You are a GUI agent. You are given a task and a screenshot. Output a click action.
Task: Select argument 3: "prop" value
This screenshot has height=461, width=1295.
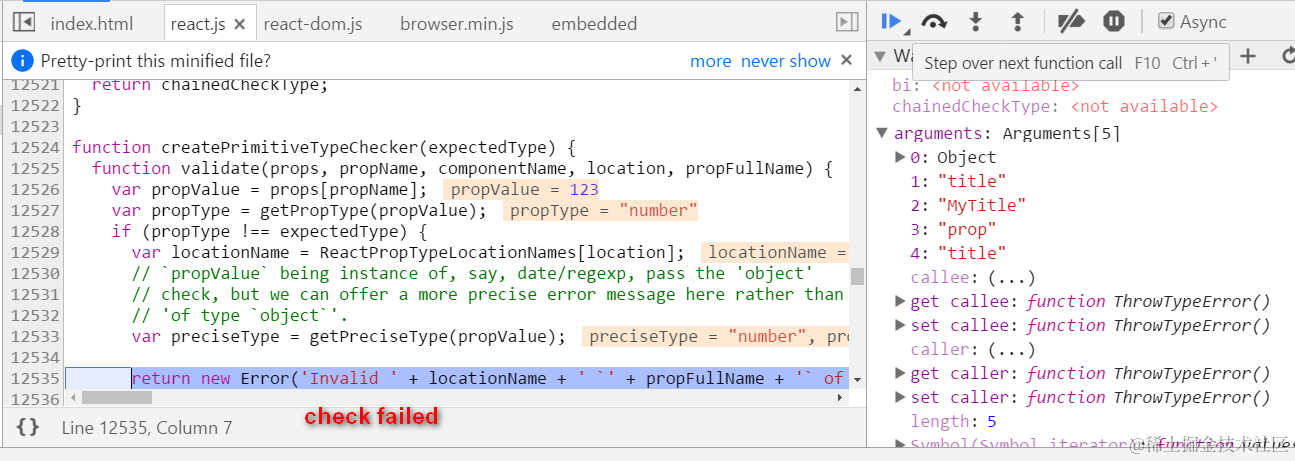tap(967, 229)
